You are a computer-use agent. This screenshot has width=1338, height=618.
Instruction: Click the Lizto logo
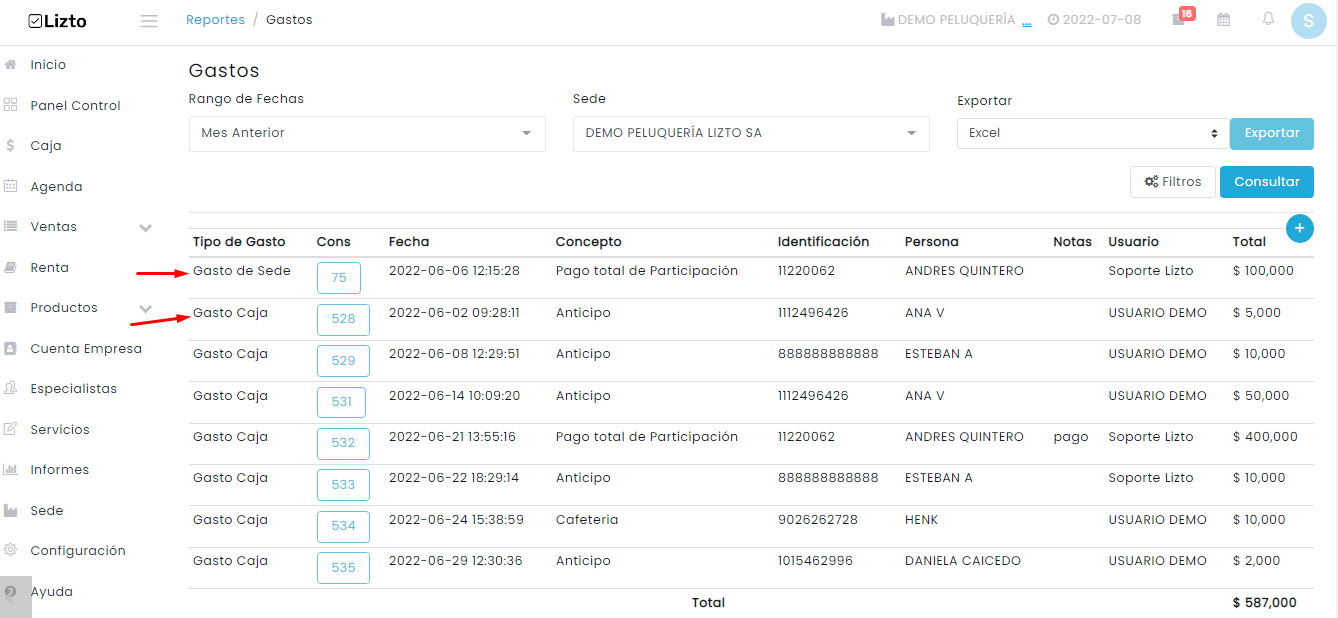pyautogui.click(x=58, y=21)
